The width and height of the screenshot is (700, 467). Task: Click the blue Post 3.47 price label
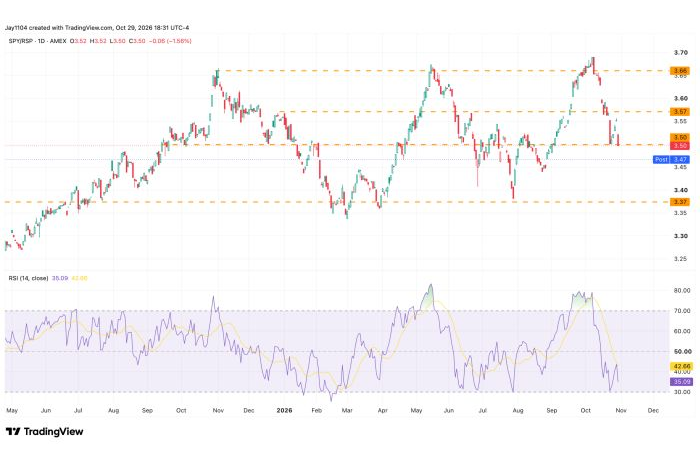pos(671,159)
